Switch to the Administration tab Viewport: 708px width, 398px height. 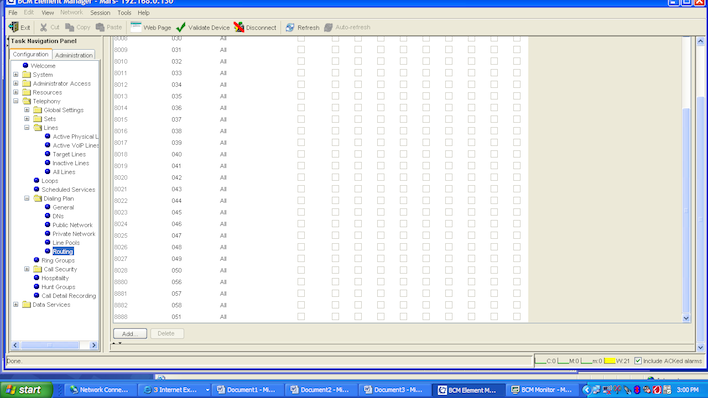click(x=74, y=55)
